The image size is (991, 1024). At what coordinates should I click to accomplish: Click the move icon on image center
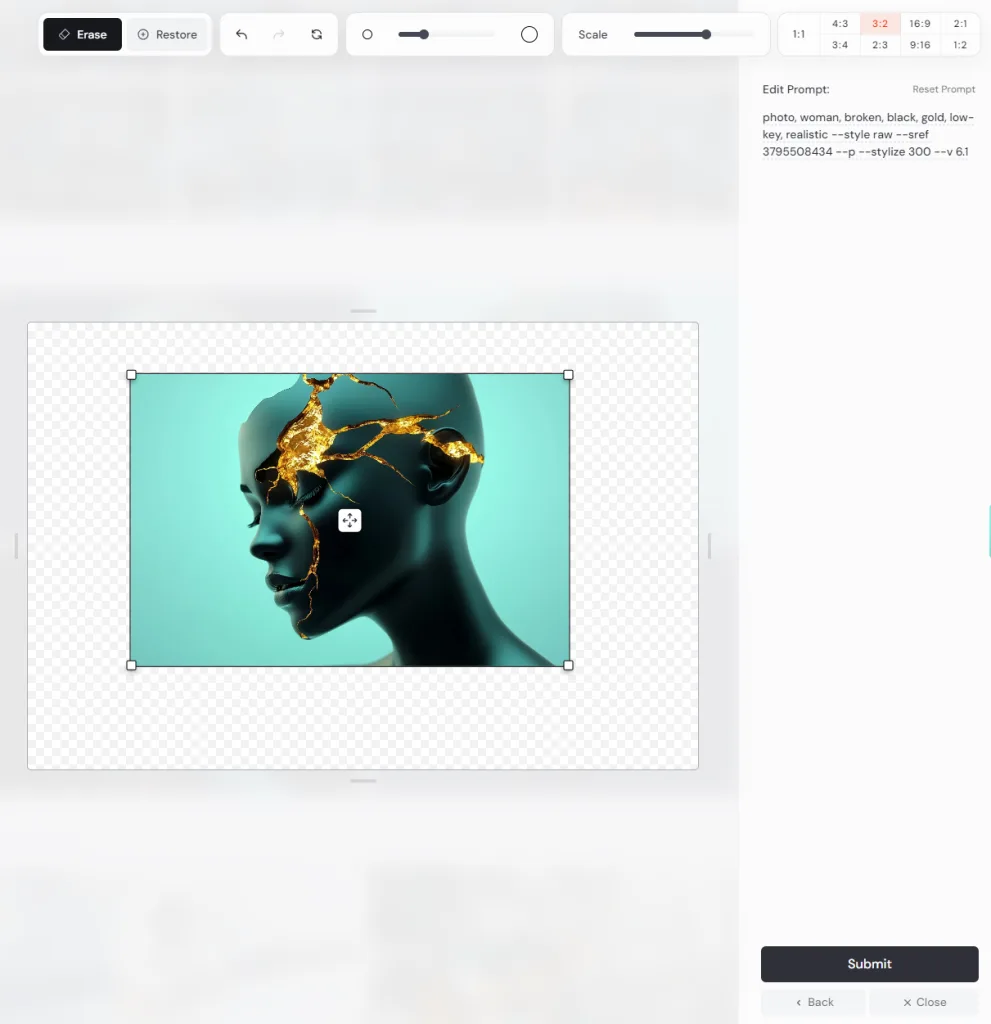349,520
